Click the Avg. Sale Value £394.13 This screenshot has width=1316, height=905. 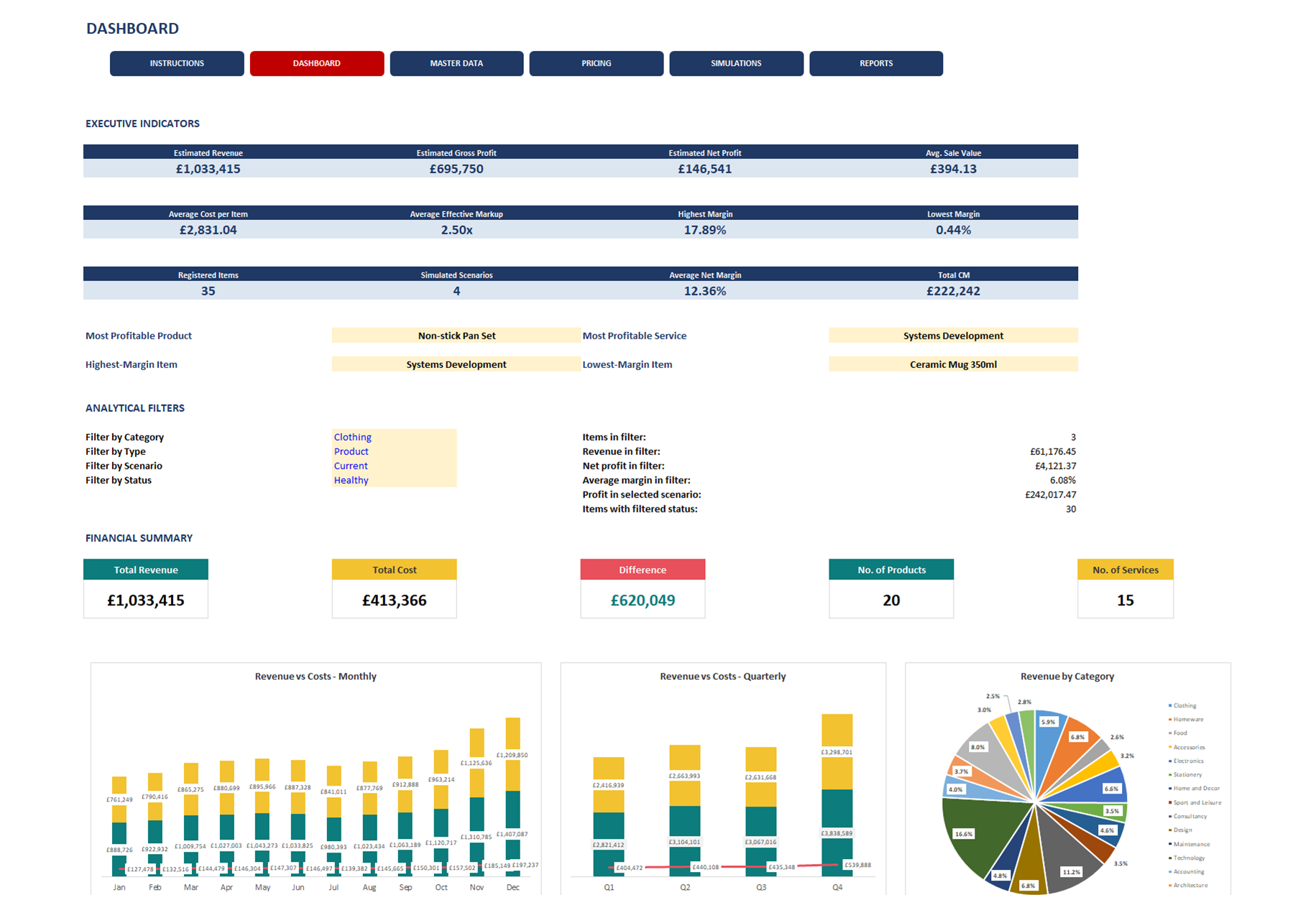[x=953, y=169]
